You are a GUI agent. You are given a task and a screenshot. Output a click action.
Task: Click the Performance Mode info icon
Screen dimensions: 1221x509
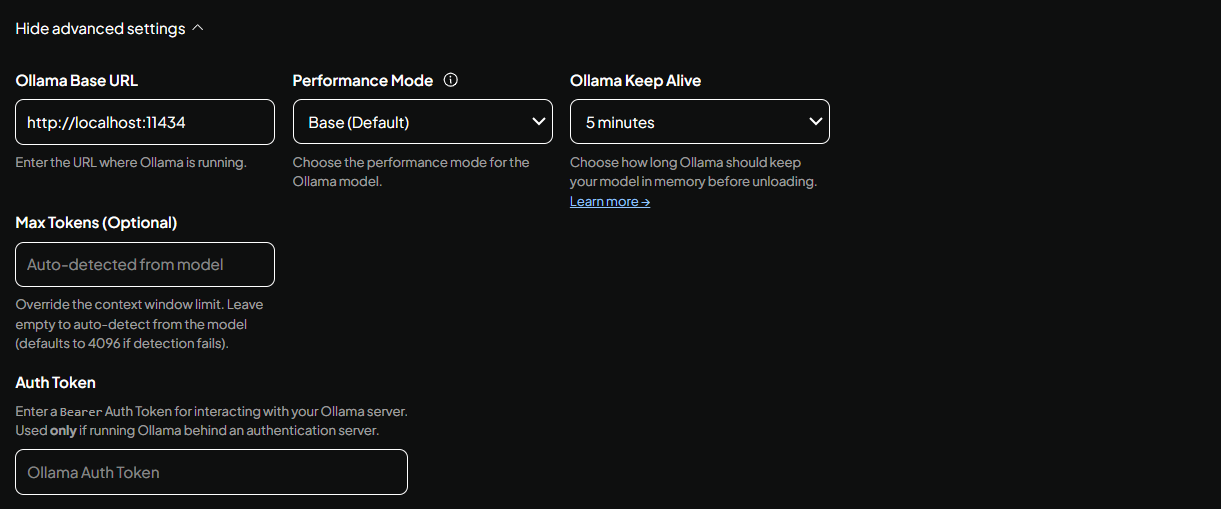(x=450, y=80)
